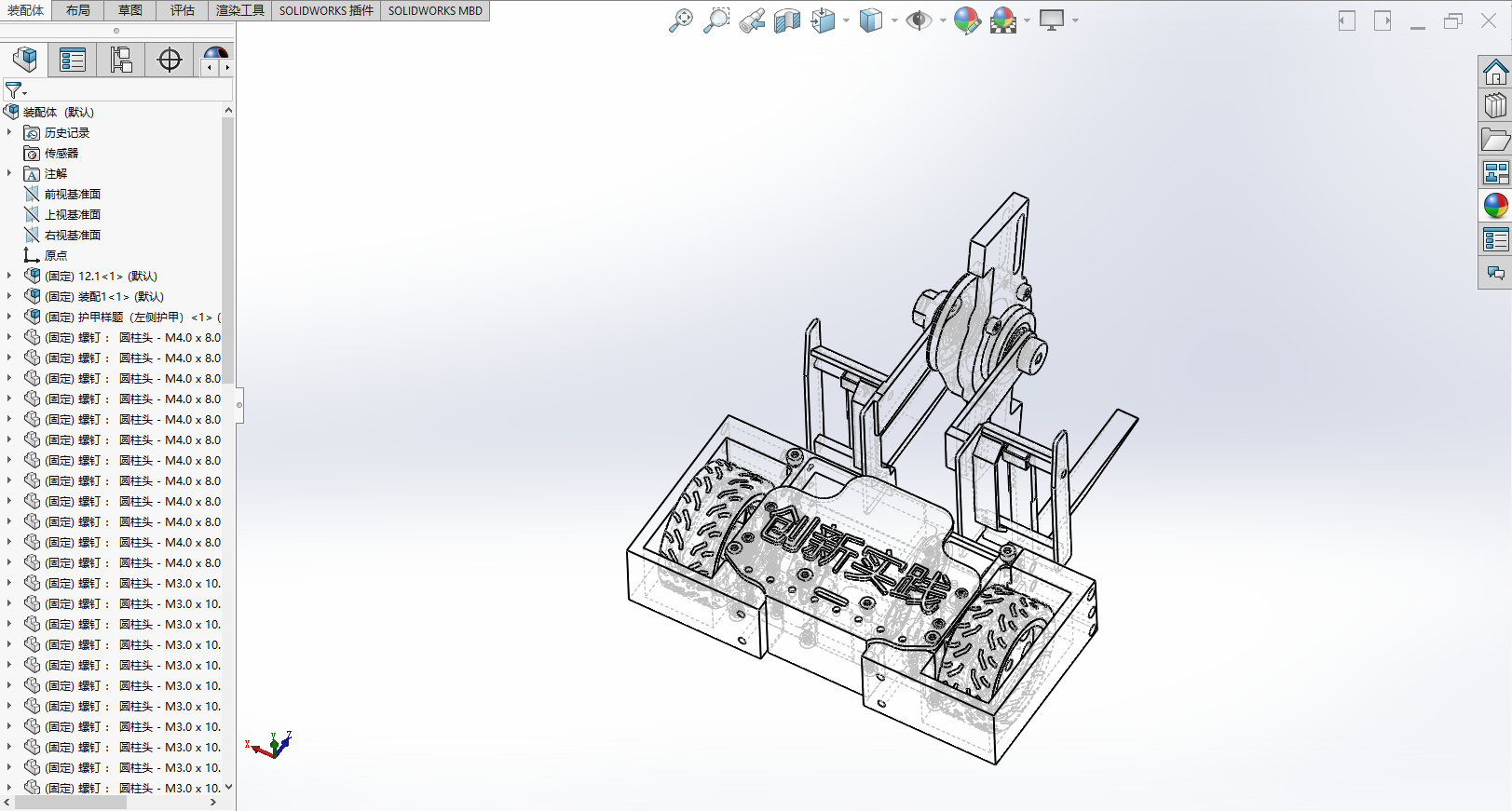Open the DimXpertManager crosshair tab
The image size is (1512, 811).
[x=170, y=60]
